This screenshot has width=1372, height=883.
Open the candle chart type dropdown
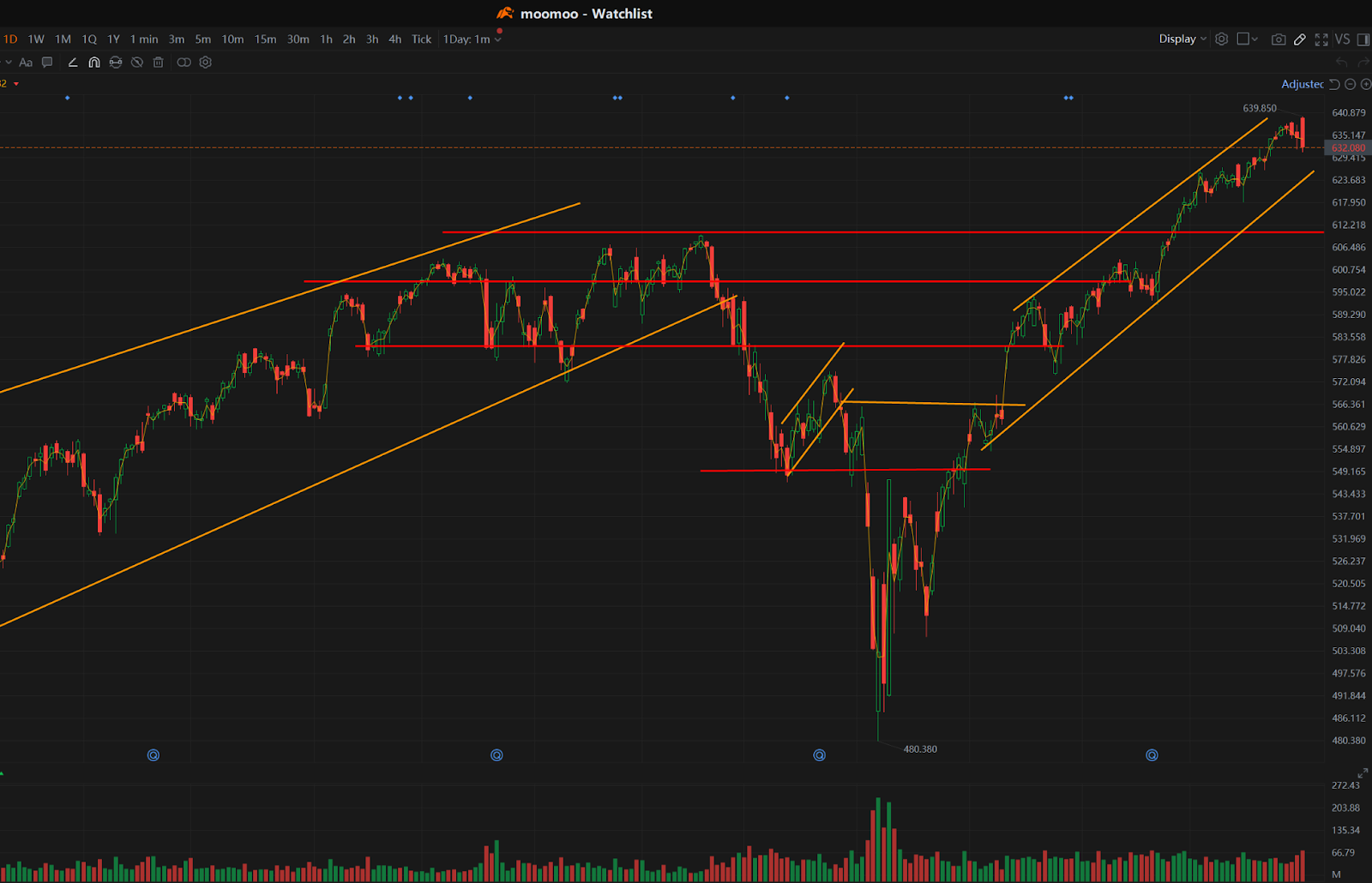(1245, 39)
